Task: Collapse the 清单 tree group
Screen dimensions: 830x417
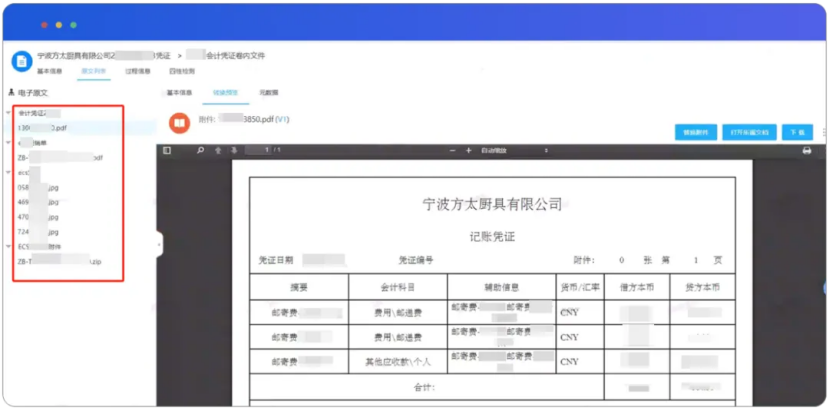Action: pyautogui.click(x=8, y=142)
